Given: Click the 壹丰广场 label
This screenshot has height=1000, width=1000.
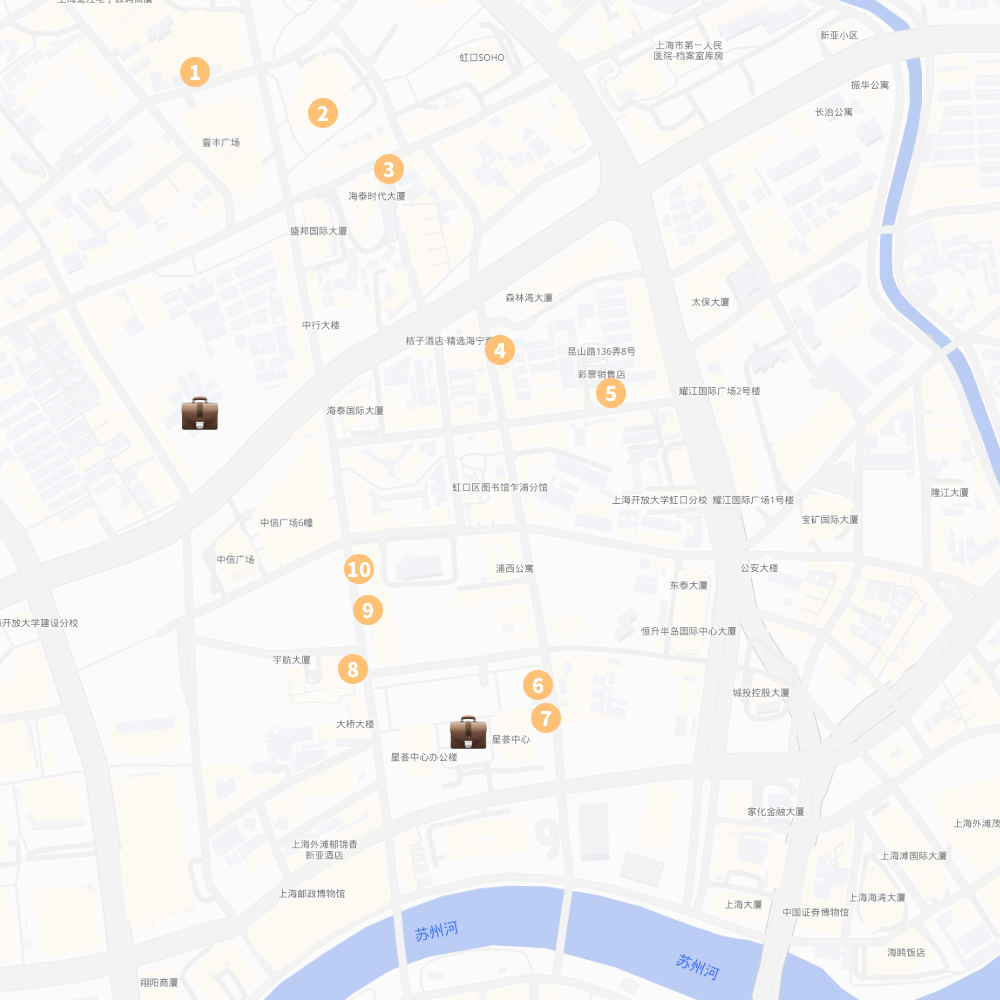Looking at the screenshot, I should (221, 142).
